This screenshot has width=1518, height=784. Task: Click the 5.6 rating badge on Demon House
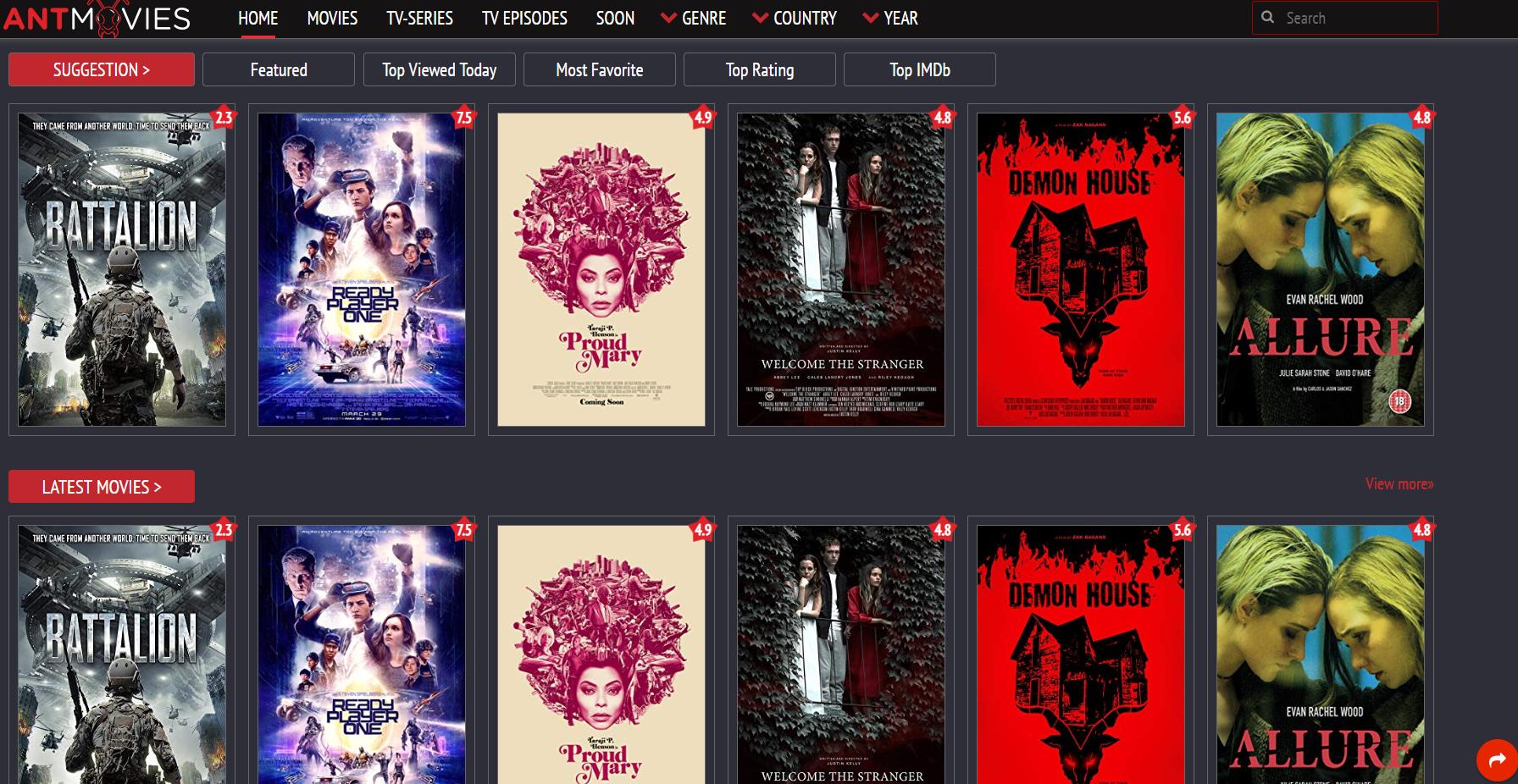1183,119
